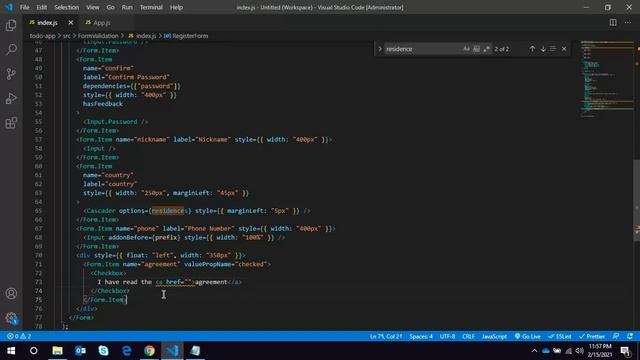Open Skype from taskbar

click(x=103, y=351)
